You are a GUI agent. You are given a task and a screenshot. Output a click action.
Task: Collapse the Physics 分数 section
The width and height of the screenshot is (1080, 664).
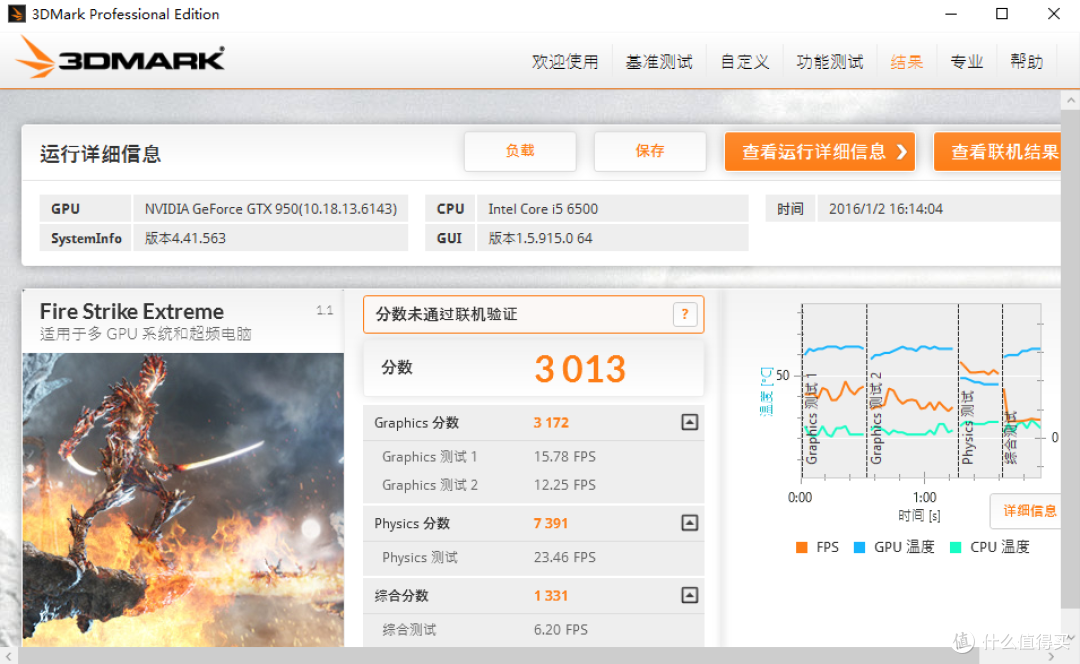tap(689, 523)
